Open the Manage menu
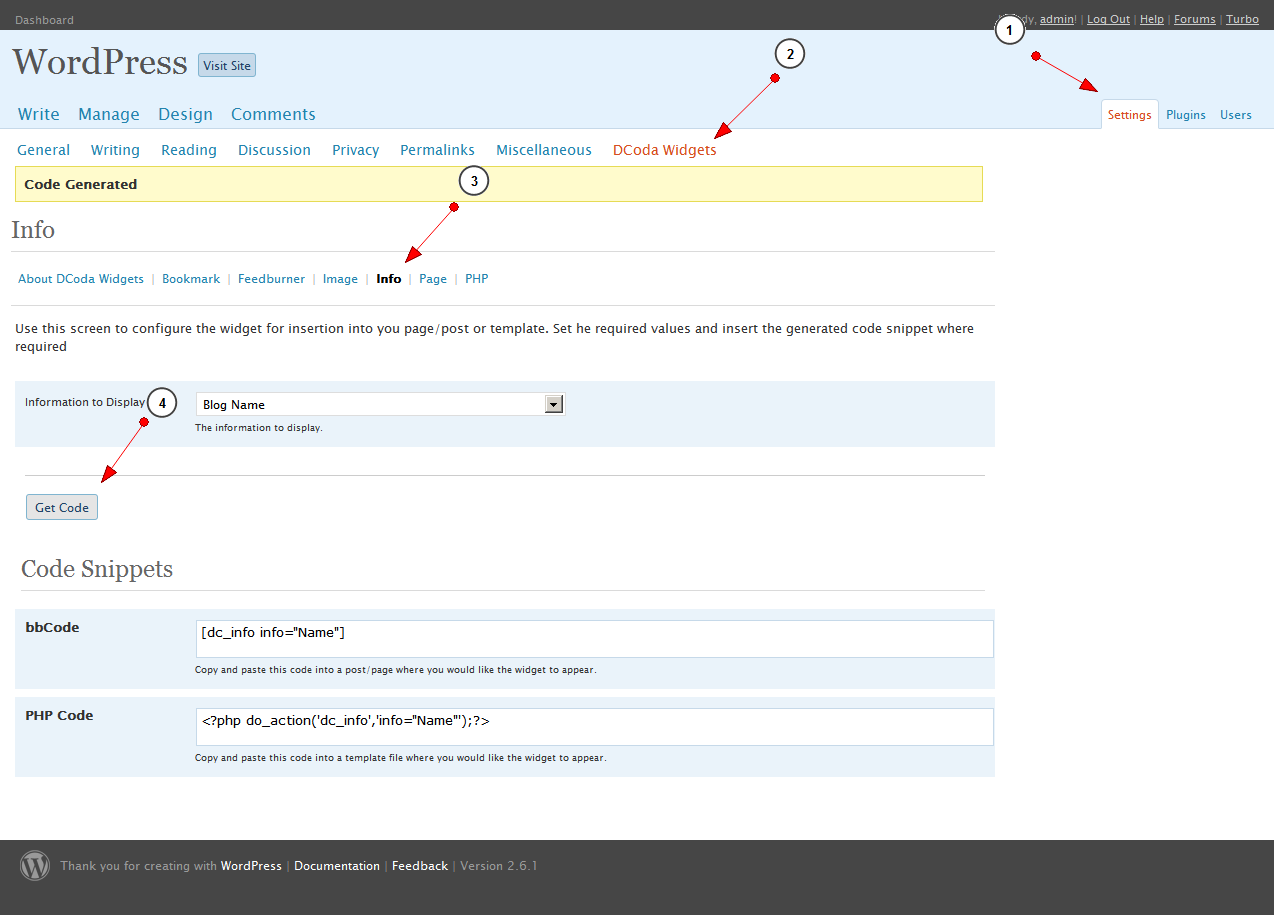This screenshot has height=915, width=1274. click(x=109, y=114)
